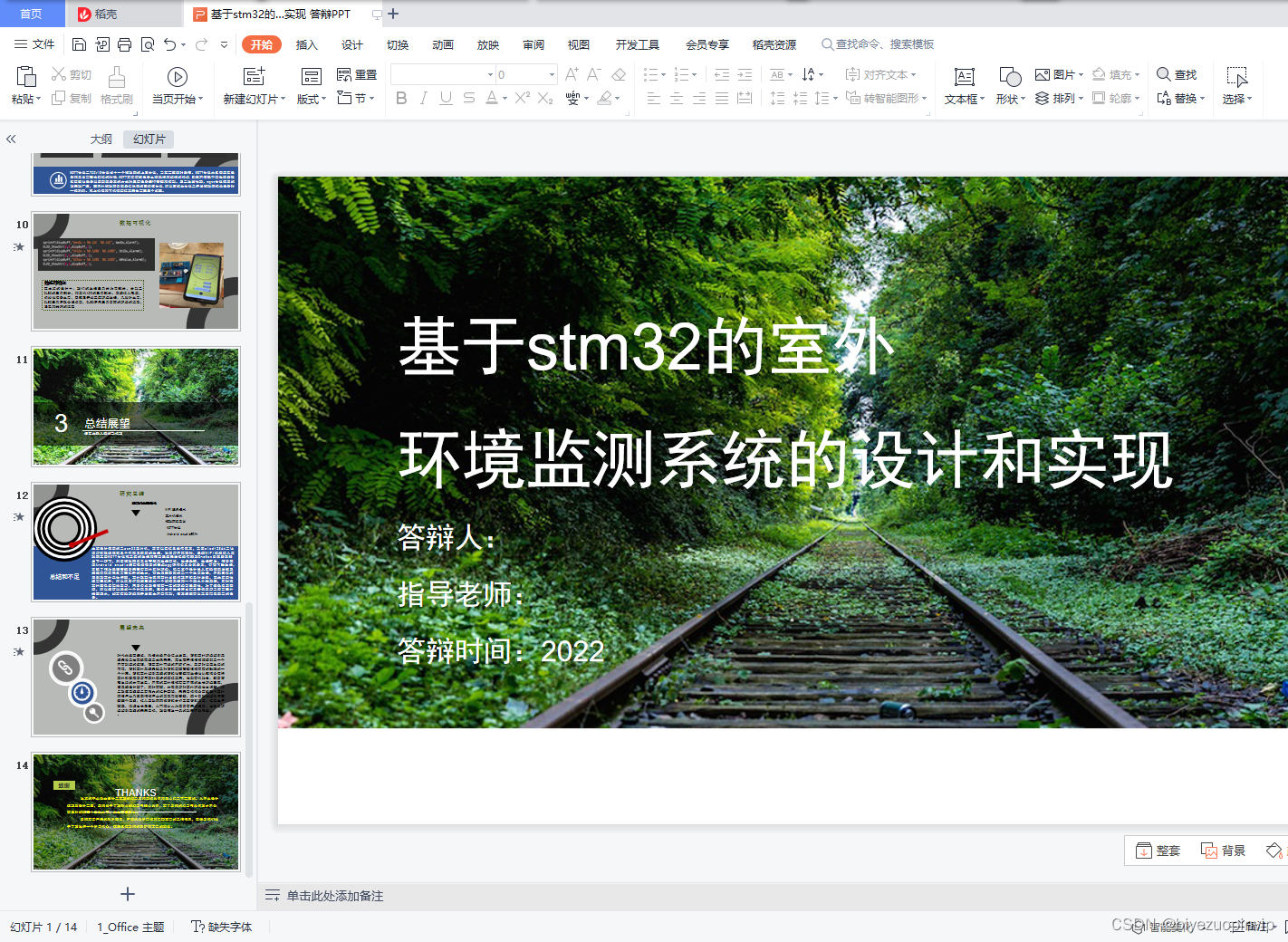Toggle Superscript X² formatting
This screenshot has height=942, width=1288.
(523, 98)
